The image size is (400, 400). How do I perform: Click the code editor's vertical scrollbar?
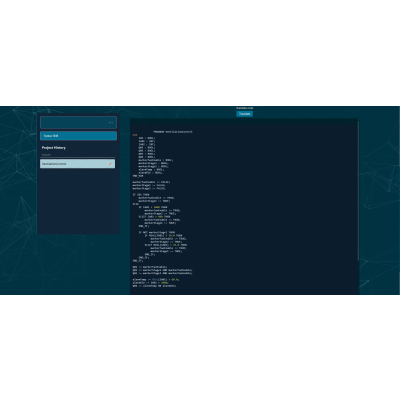click(358, 192)
